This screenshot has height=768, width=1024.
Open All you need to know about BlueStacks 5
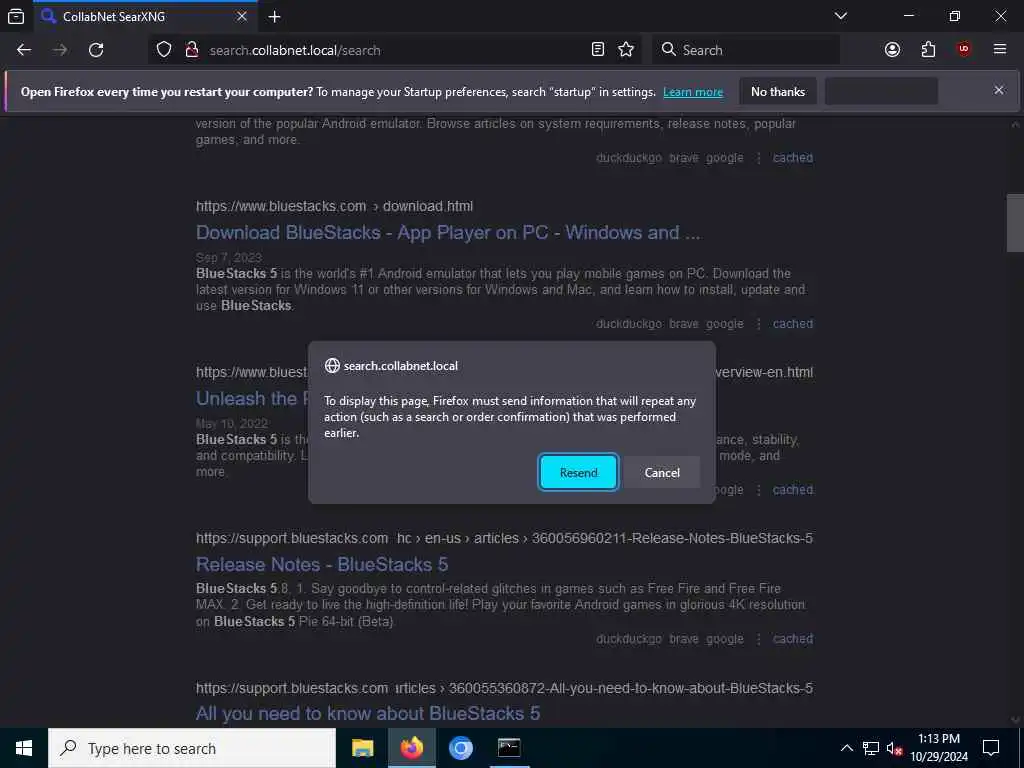[x=368, y=713]
